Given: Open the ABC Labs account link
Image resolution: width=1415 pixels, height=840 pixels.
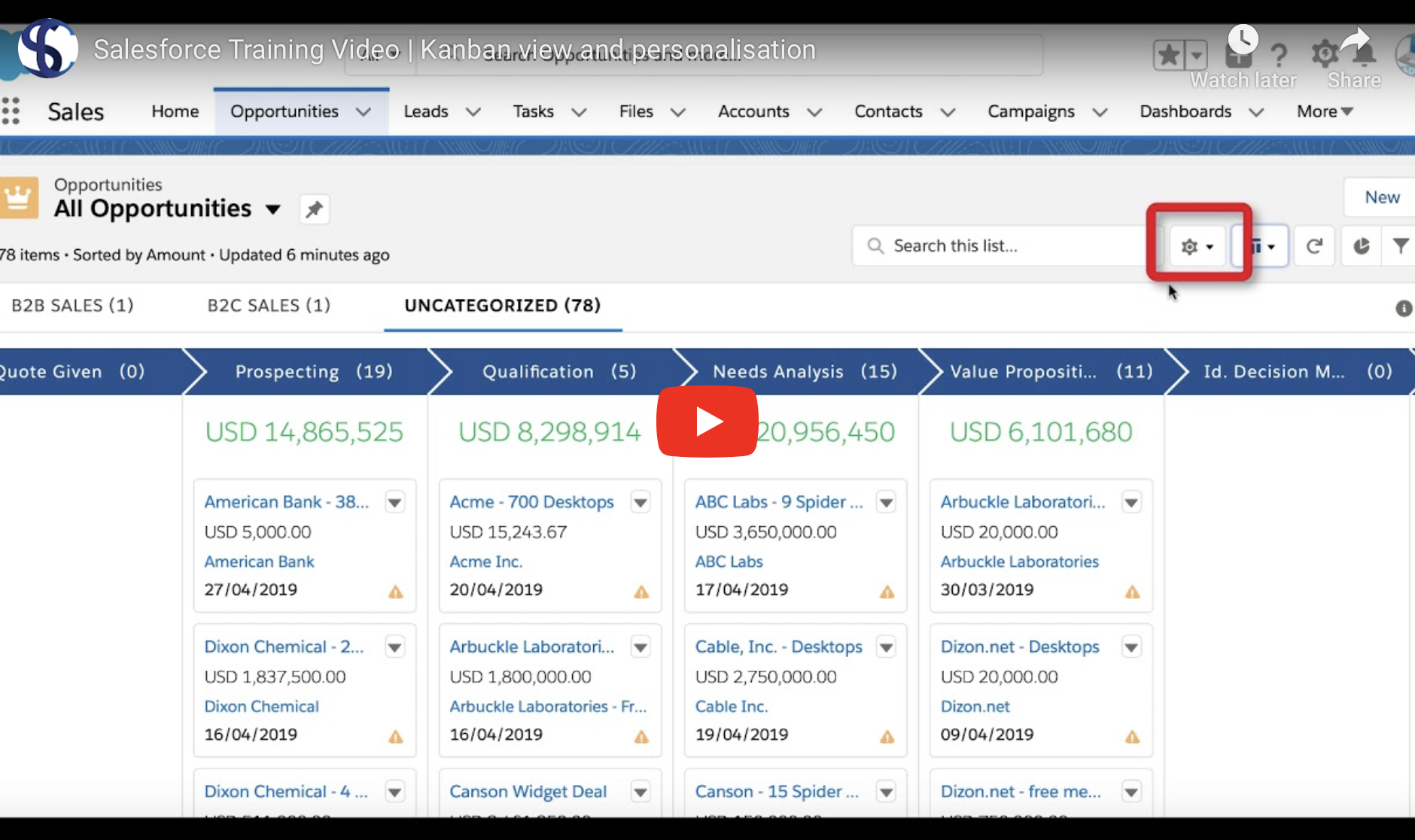Looking at the screenshot, I should (x=729, y=562).
